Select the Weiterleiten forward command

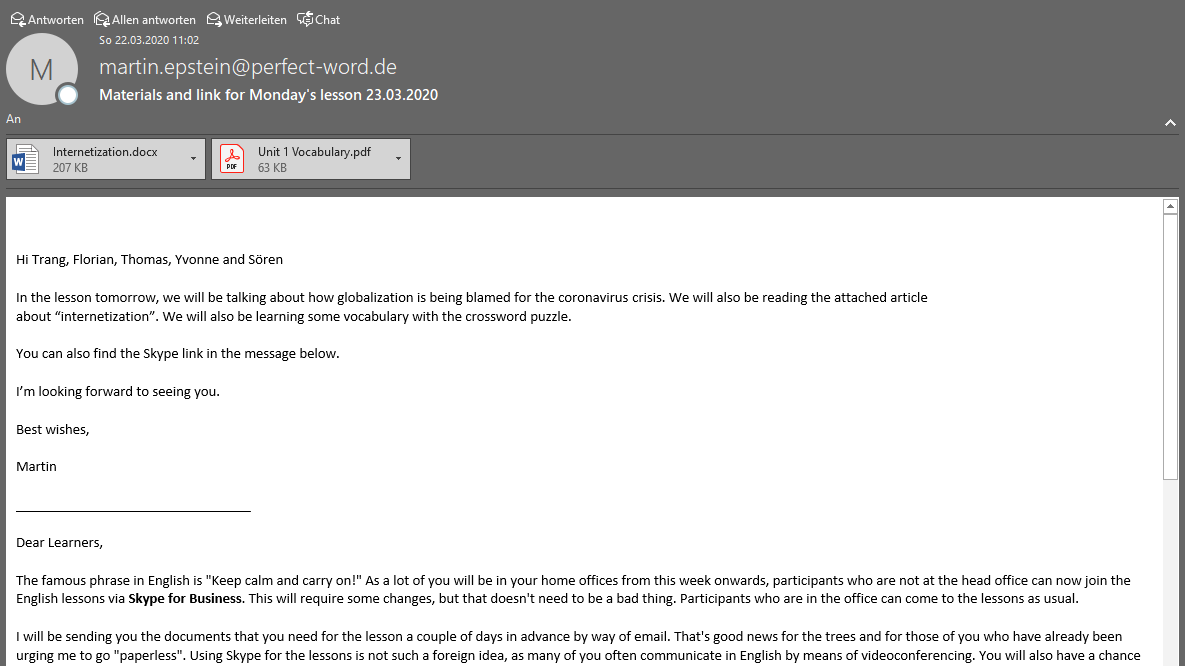(246, 20)
